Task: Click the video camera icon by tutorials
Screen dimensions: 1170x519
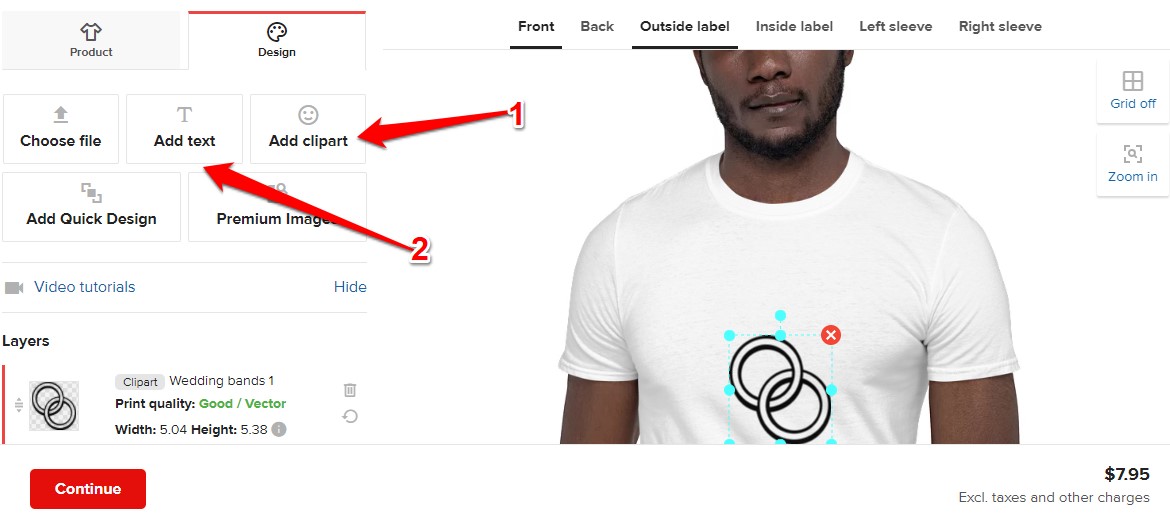Action: (14, 287)
